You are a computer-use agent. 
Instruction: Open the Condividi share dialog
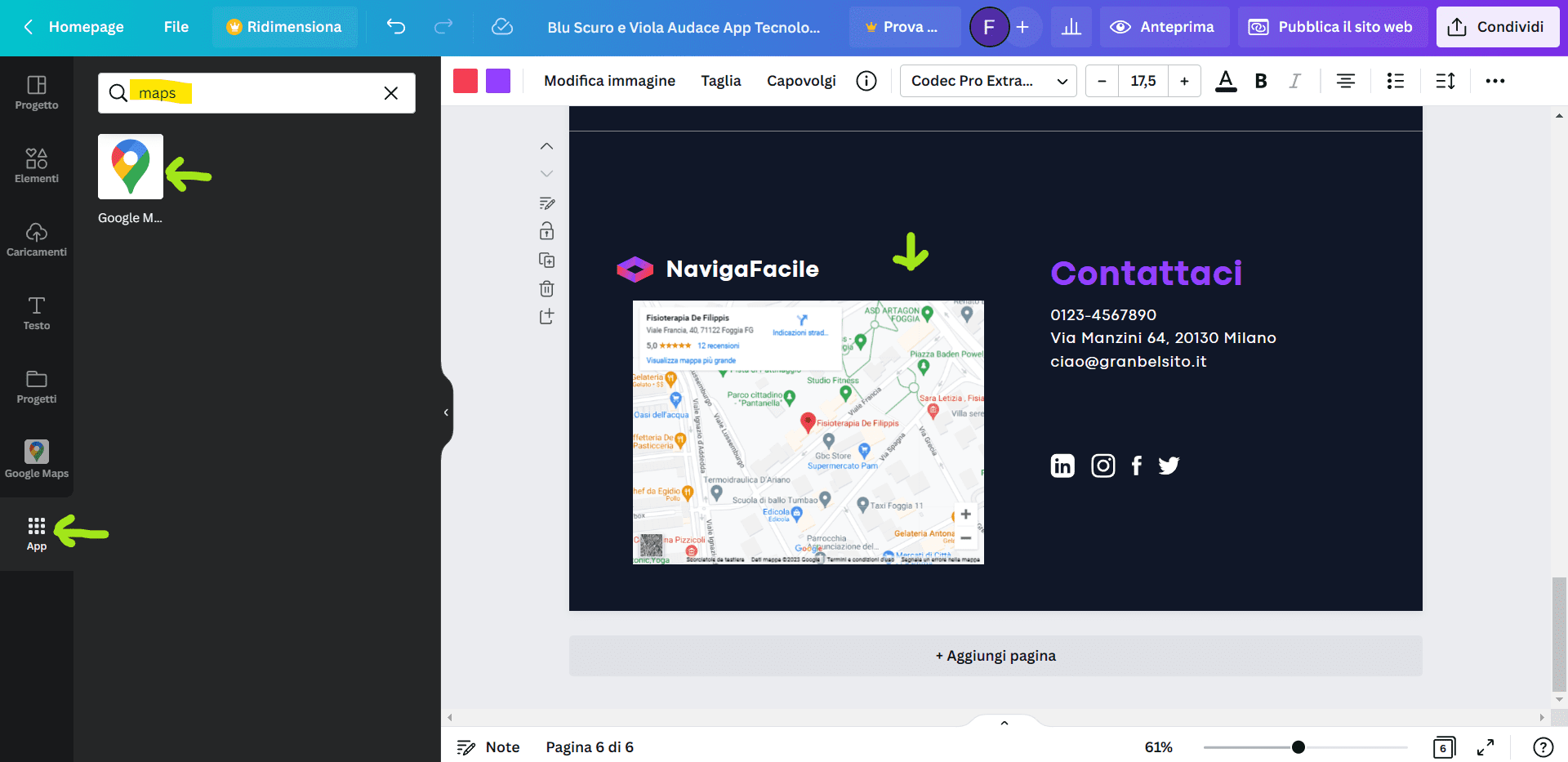[1497, 27]
